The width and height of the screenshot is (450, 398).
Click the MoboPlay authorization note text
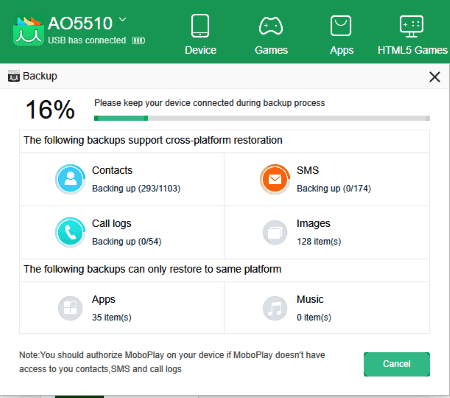point(172,362)
